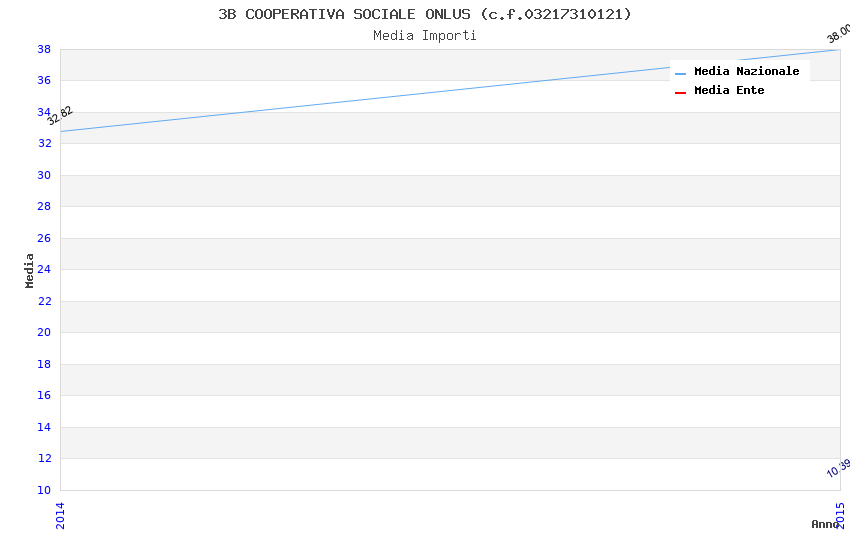Click the 10 y-axis tick label
The width and height of the screenshot is (850, 550).
tap(44, 490)
